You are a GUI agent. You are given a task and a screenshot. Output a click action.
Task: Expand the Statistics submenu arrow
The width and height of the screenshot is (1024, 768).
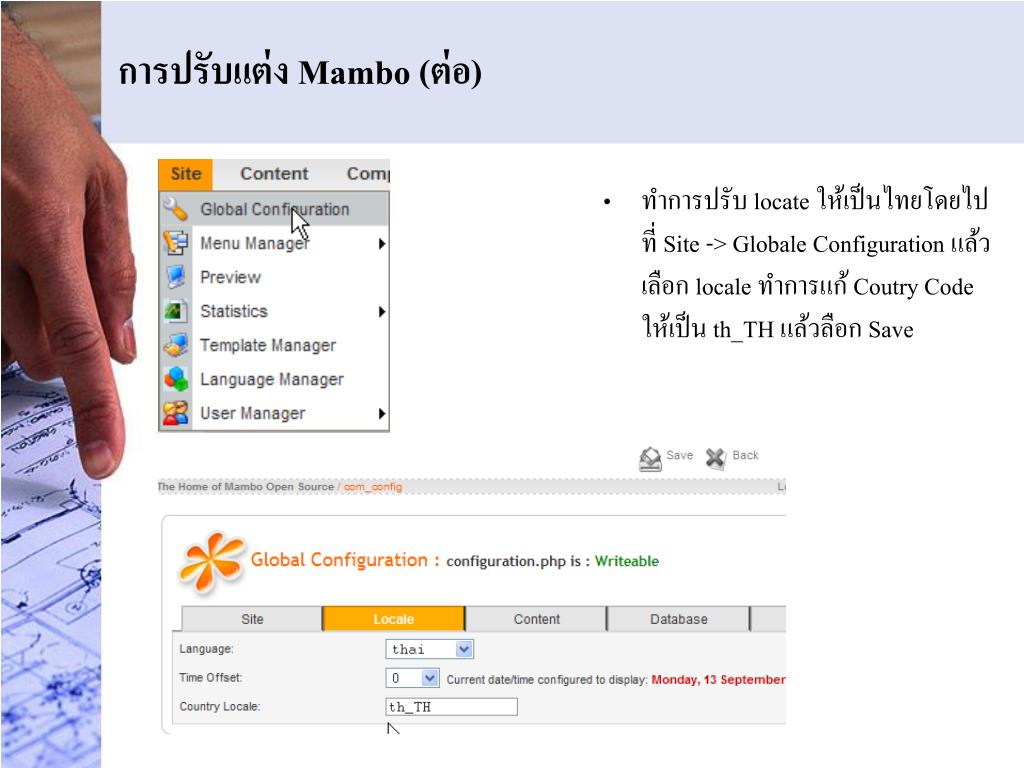381,312
